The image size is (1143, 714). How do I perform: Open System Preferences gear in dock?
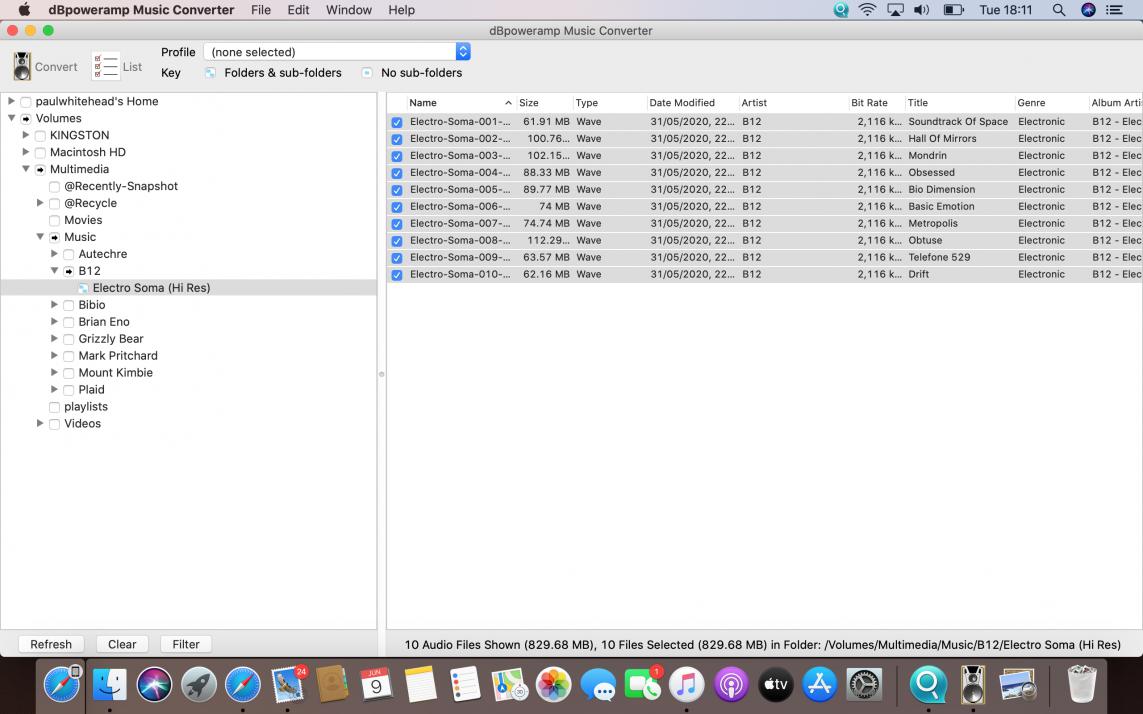pos(864,685)
